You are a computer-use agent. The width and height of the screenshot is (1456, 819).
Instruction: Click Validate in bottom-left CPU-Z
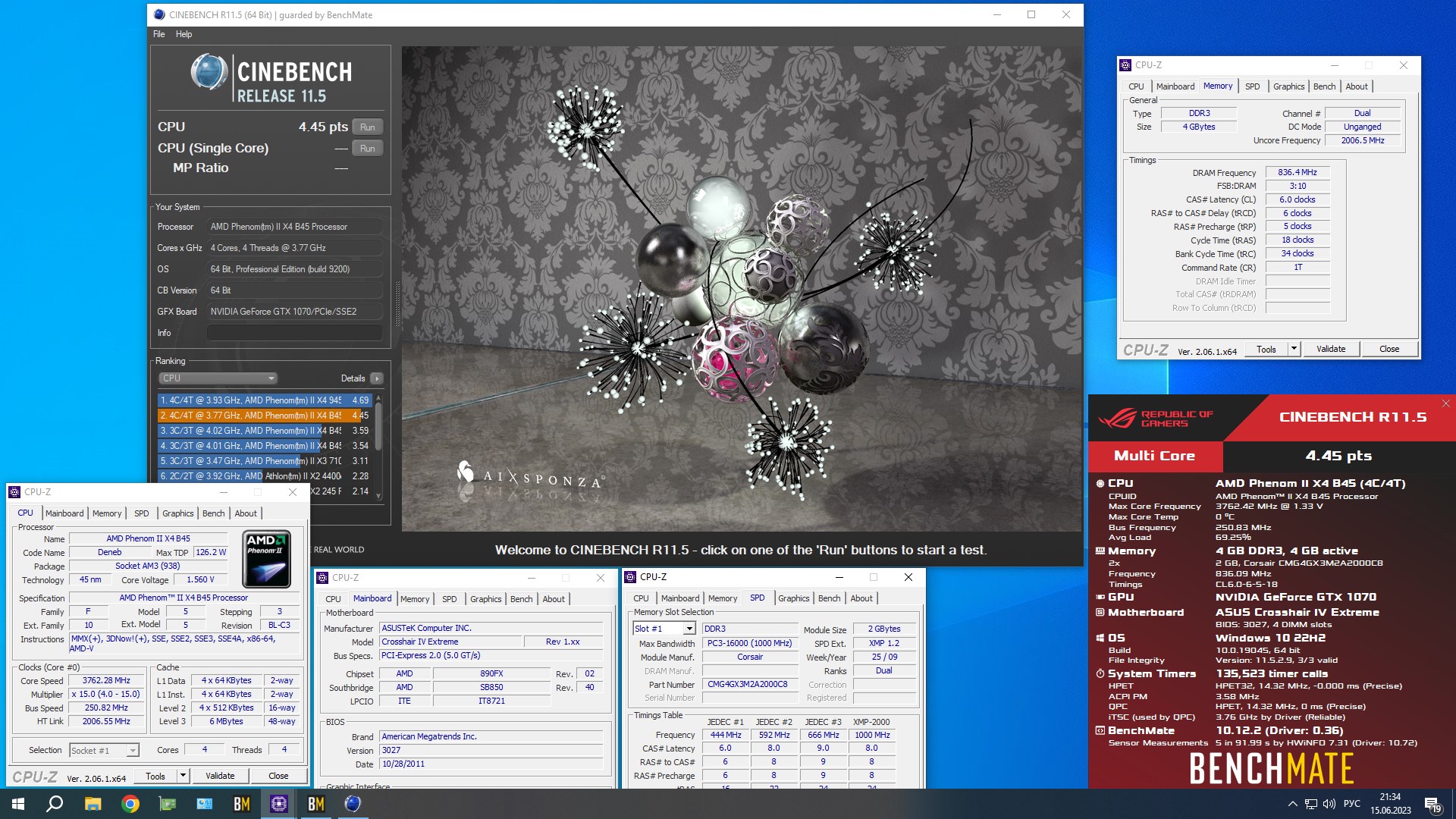[x=220, y=776]
